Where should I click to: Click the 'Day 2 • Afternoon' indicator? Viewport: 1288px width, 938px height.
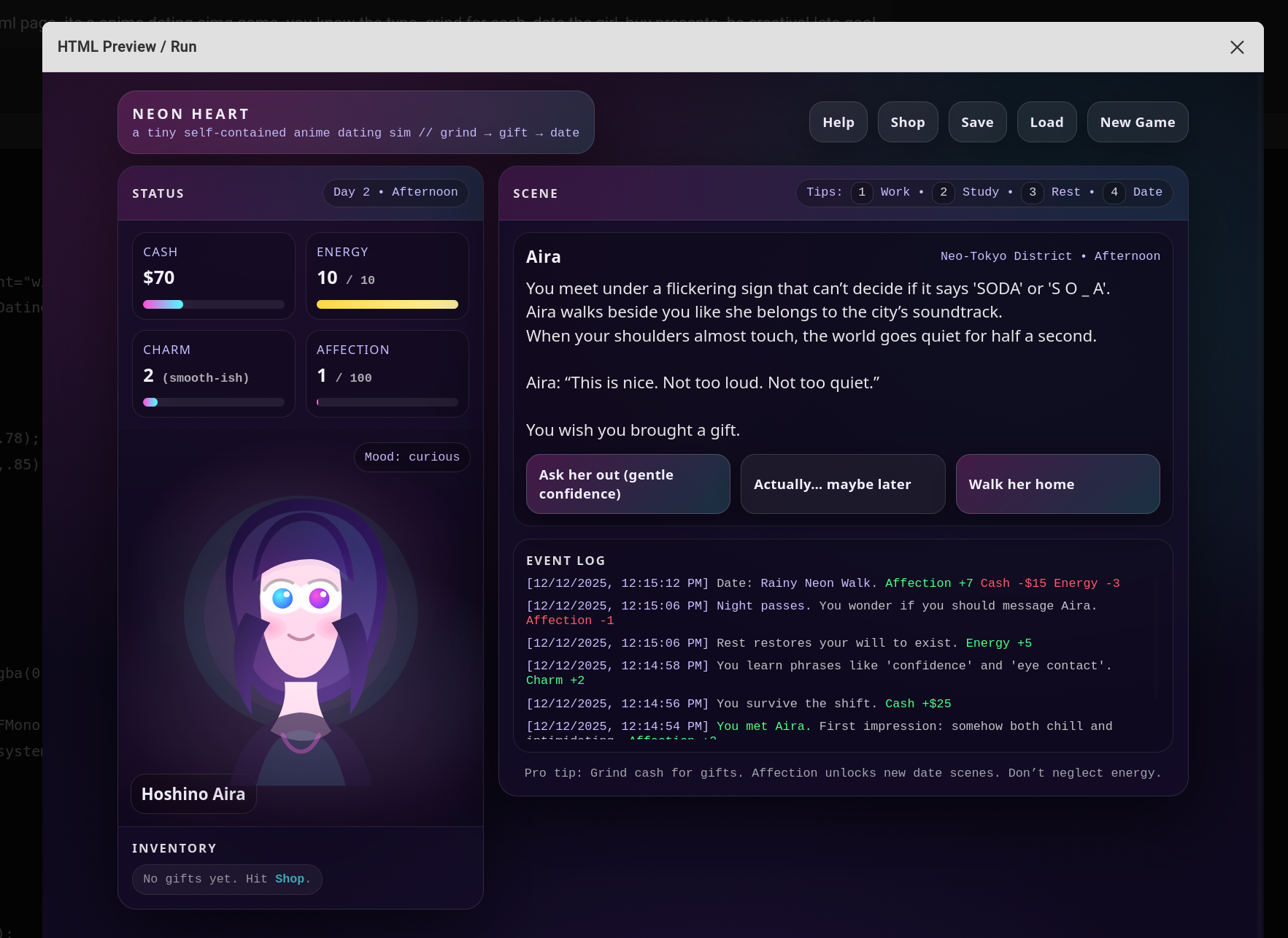[396, 193]
